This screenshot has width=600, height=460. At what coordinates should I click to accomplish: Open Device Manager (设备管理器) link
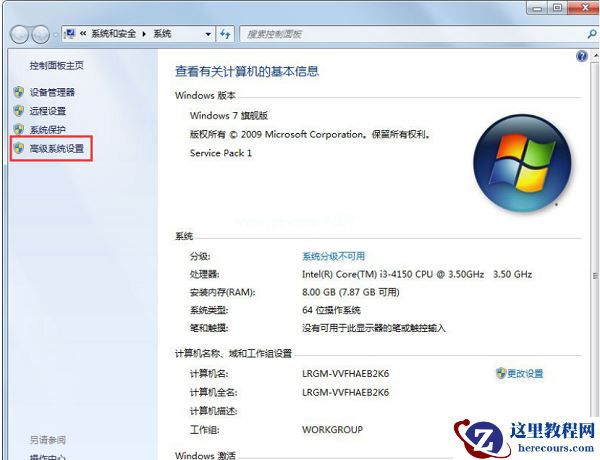click(52, 92)
